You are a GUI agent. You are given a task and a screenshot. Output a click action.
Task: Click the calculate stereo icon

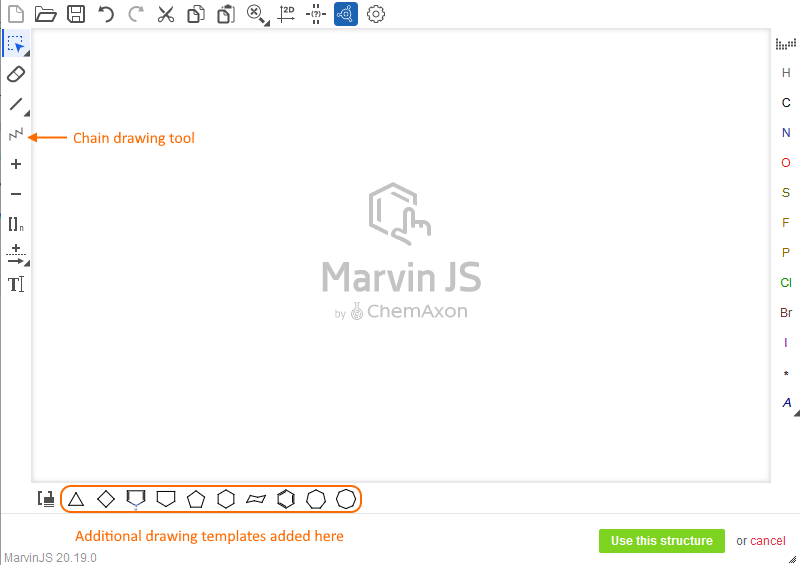pyautogui.click(x=316, y=14)
